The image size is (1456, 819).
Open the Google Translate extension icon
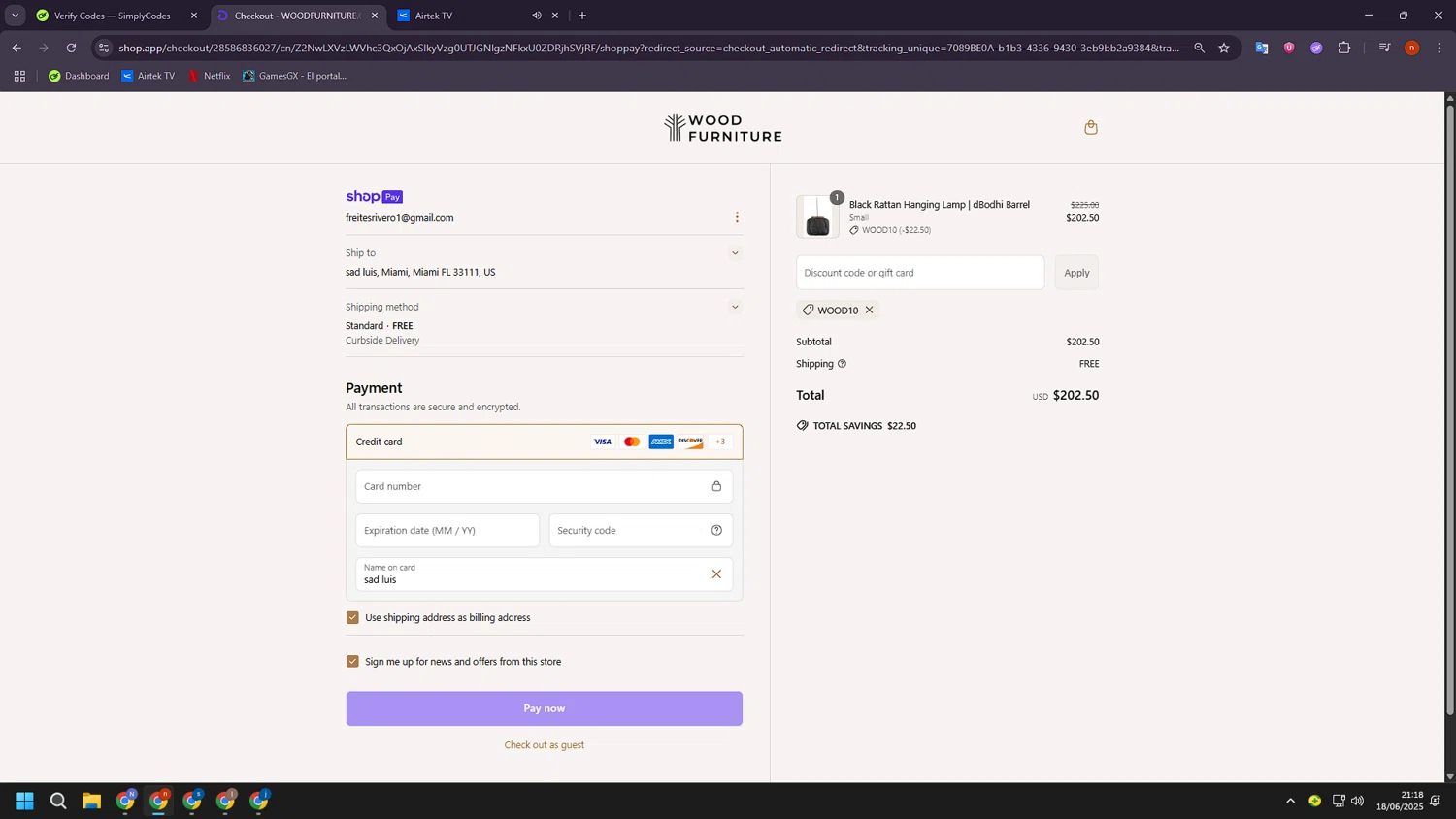pyautogui.click(x=1262, y=48)
